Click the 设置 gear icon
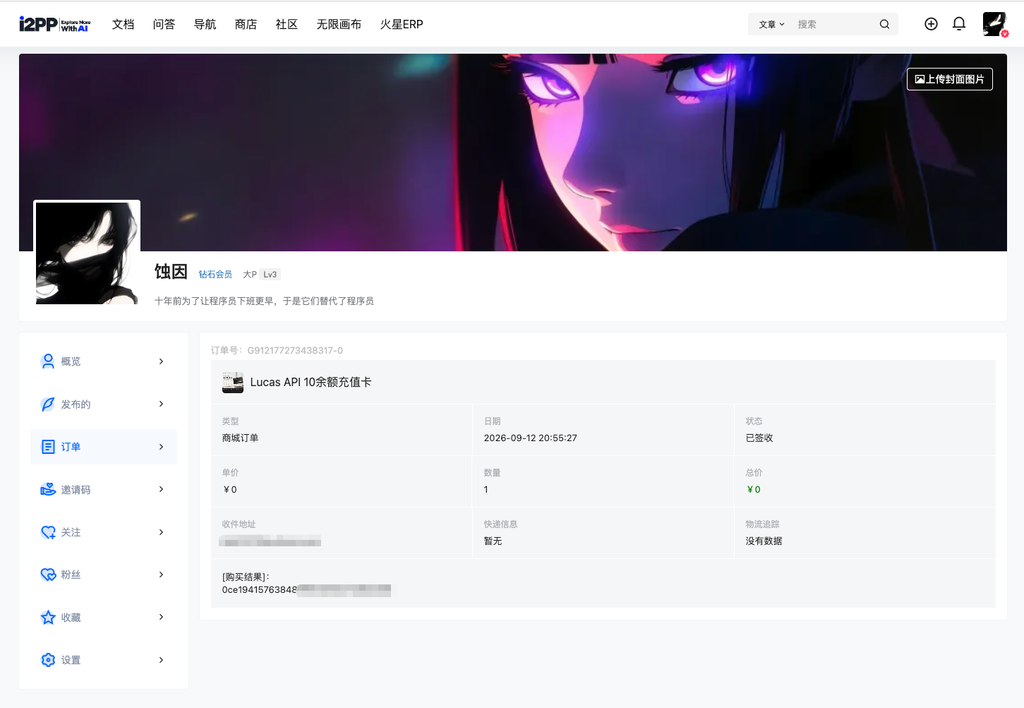Viewport: 1024px width, 708px height. [48, 660]
